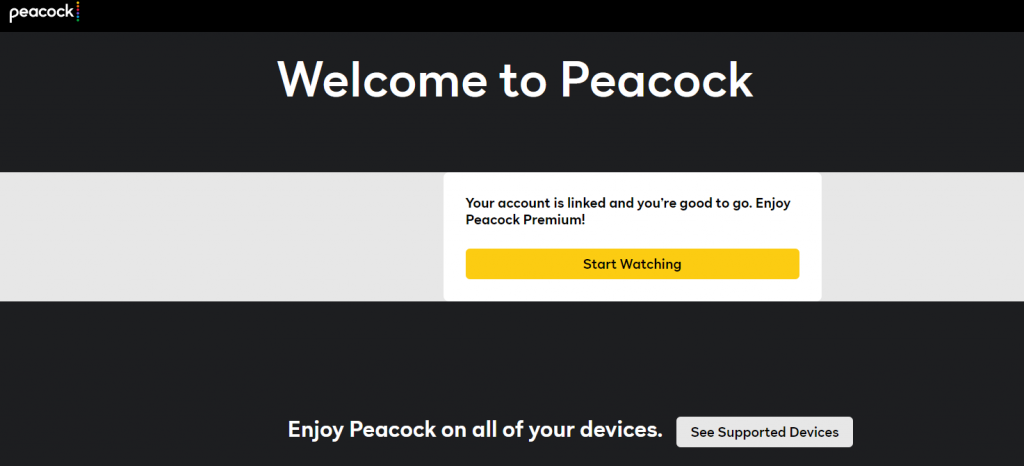This screenshot has width=1024, height=466.
Task: Start watching with the yellow button
Action: coord(632,264)
